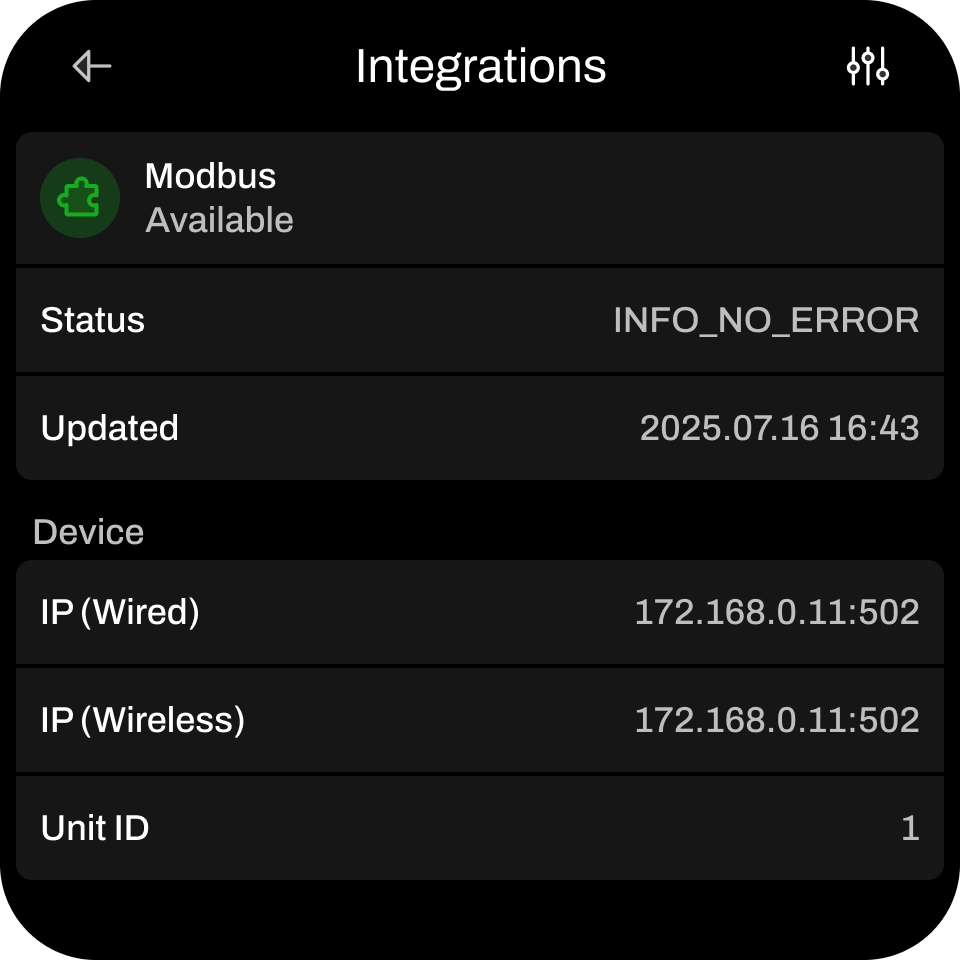The height and width of the screenshot is (960, 960).
Task: Select the Status row label
Action: click(x=93, y=320)
